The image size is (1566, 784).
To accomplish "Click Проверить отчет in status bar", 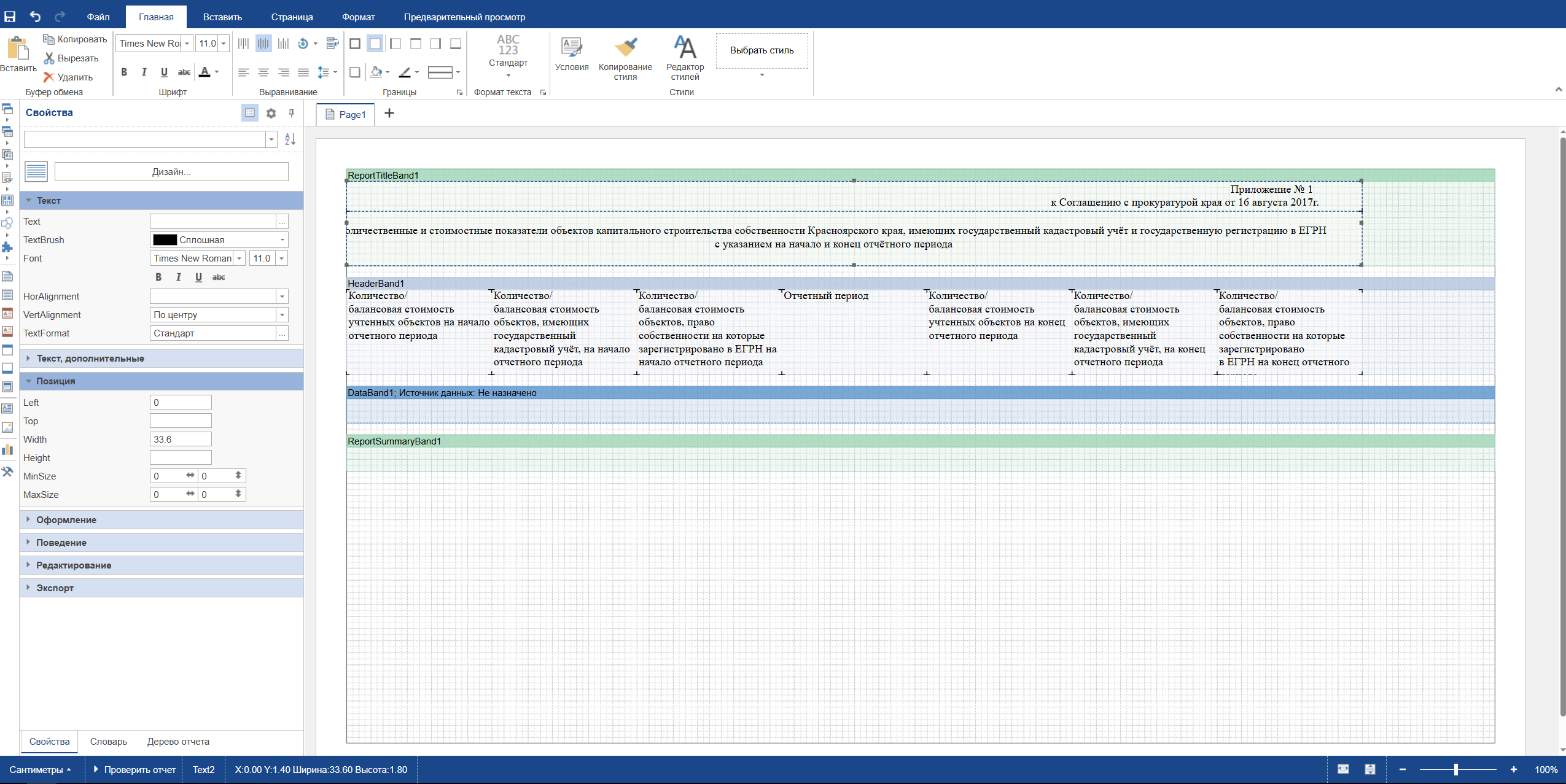I will (134, 770).
